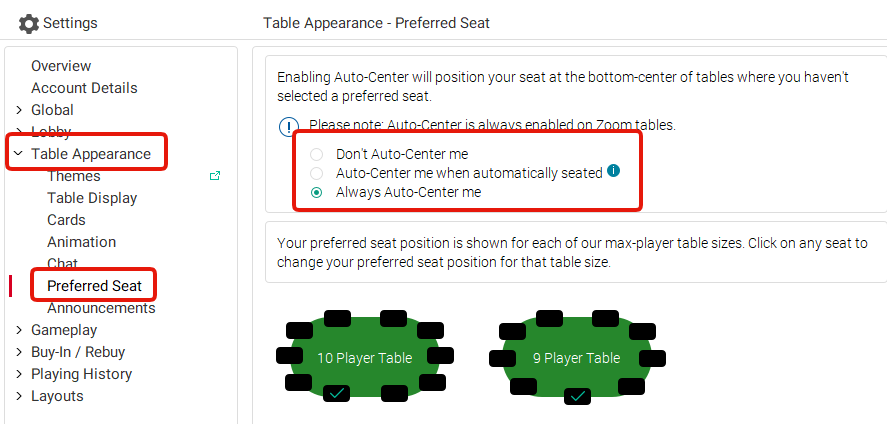The image size is (887, 424).
Task: Open the Themes external link icon
Action: (x=215, y=176)
